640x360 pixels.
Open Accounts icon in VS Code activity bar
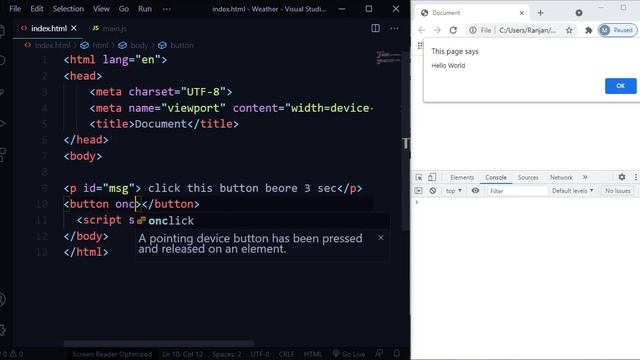tap(2, 300)
